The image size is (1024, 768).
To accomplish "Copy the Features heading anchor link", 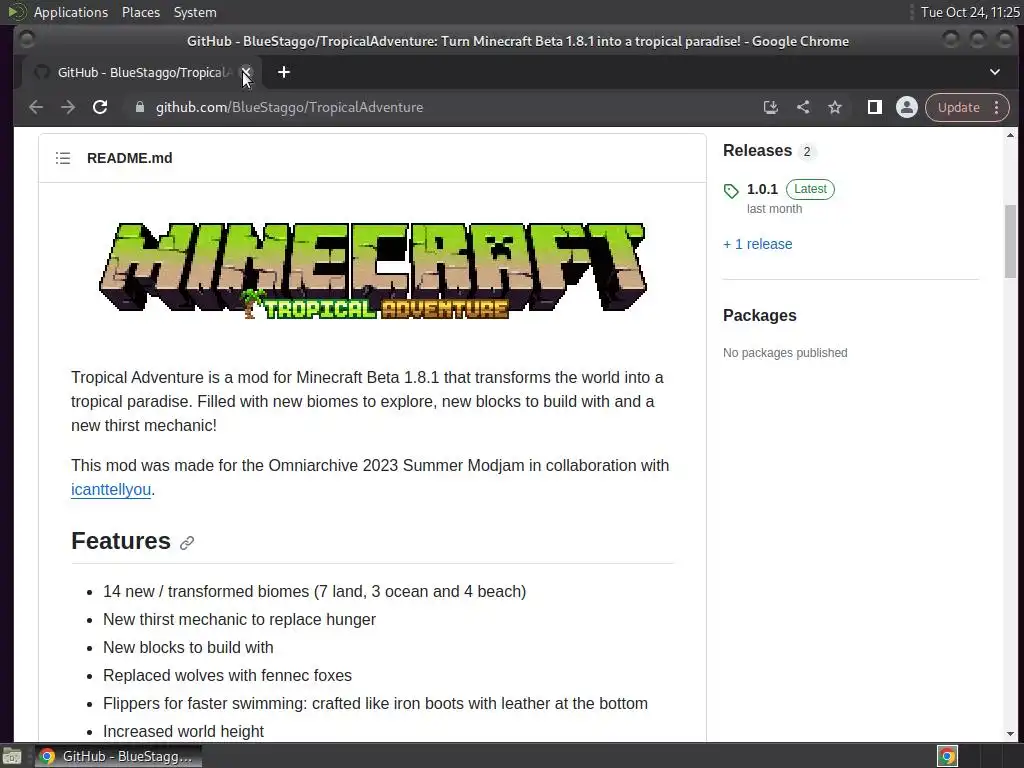I will click(187, 543).
